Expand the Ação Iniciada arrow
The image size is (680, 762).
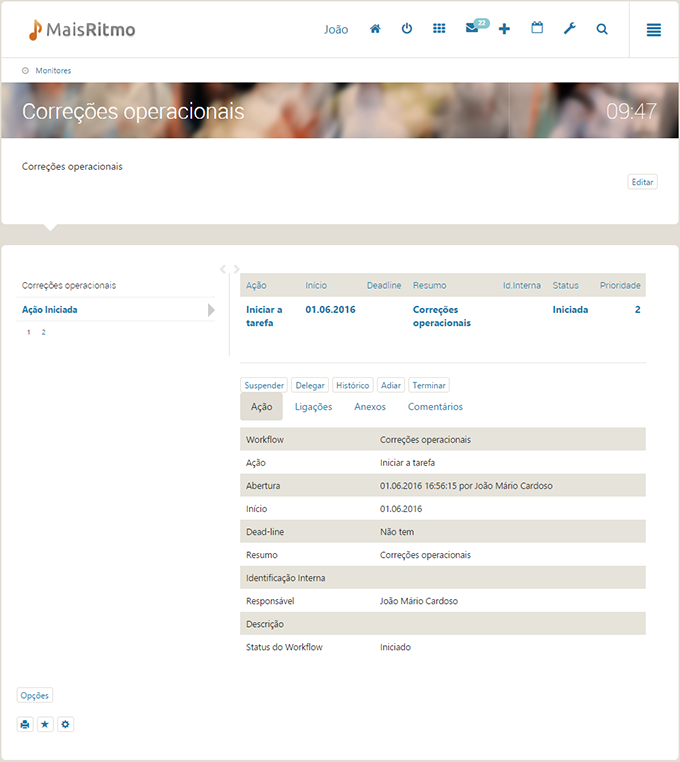click(211, 310)
